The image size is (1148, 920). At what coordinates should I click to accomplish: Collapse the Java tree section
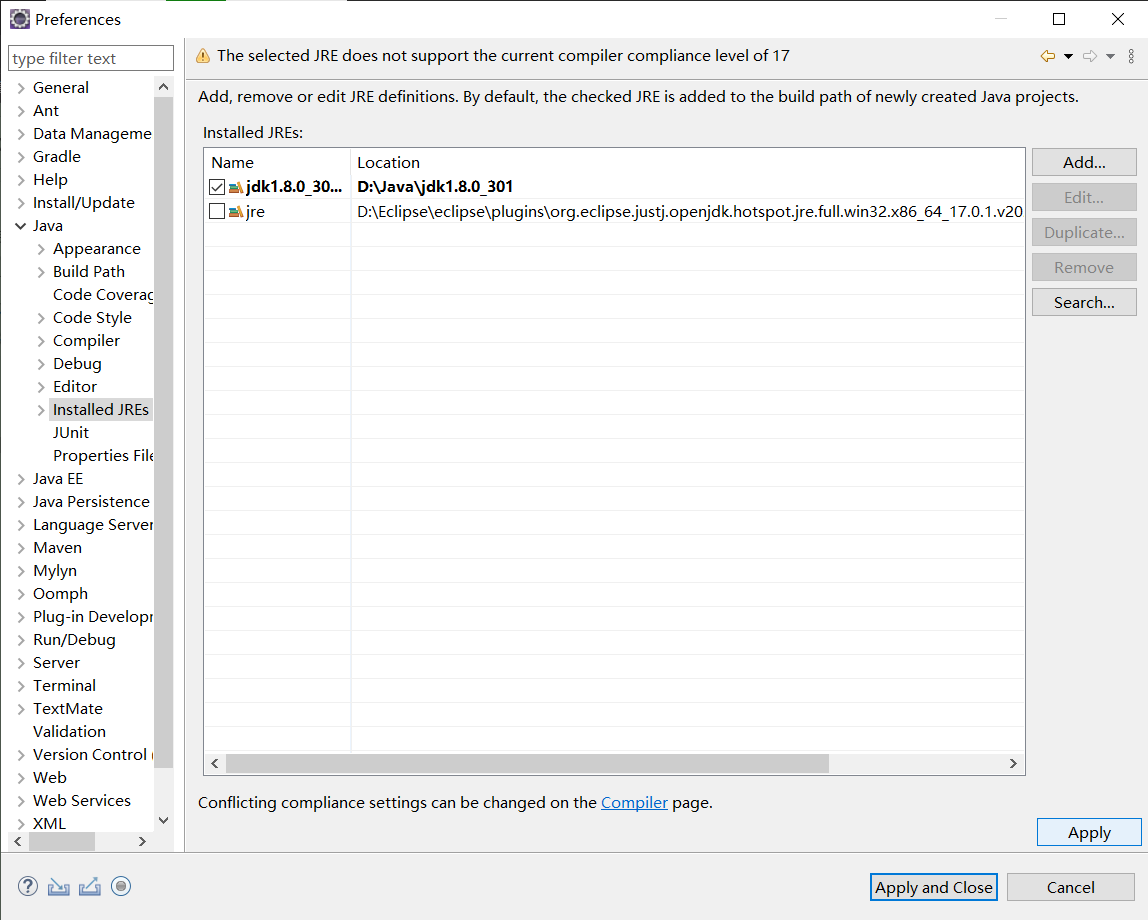pyautogui.click(x=20, y=225)
